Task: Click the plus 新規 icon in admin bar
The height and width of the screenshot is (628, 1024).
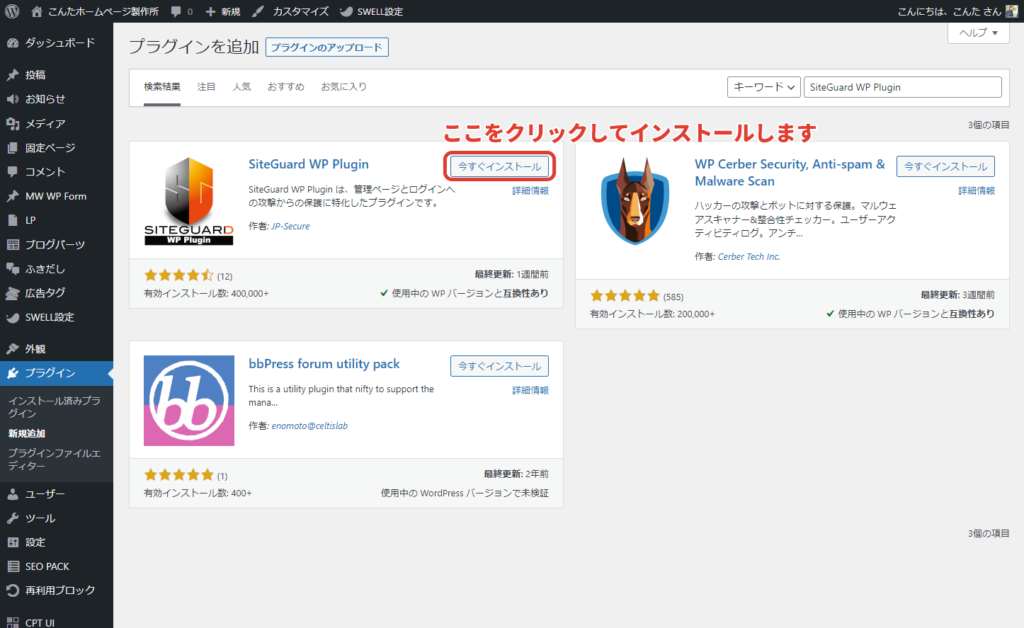Action: tap(210, 12)
